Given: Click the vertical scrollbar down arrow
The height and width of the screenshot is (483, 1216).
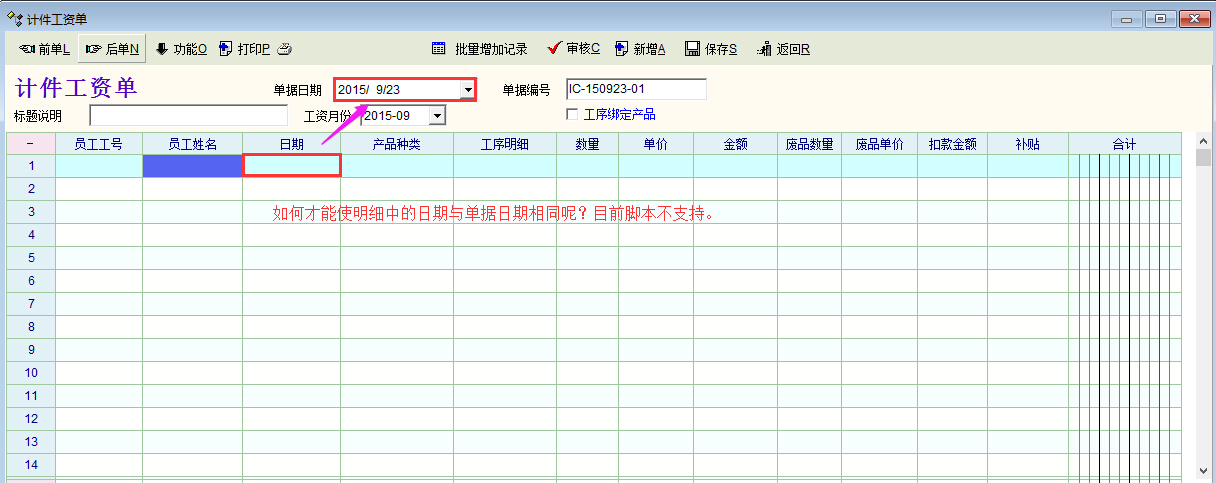Looking at the screenshot, I should 1203,470.
